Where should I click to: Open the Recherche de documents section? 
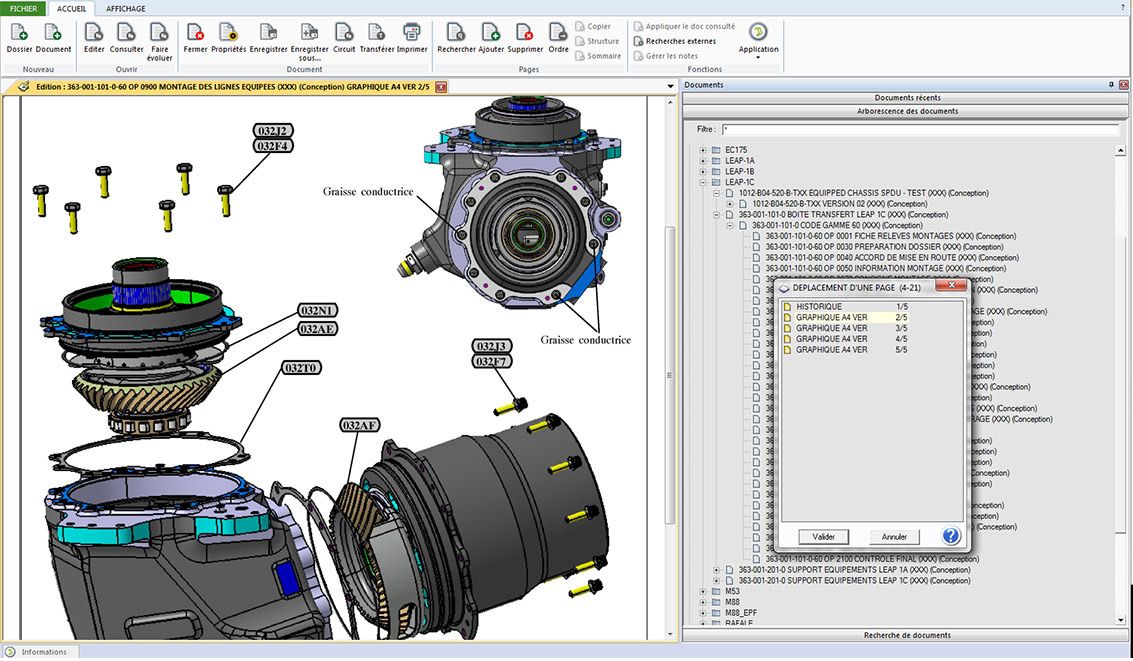906,635
